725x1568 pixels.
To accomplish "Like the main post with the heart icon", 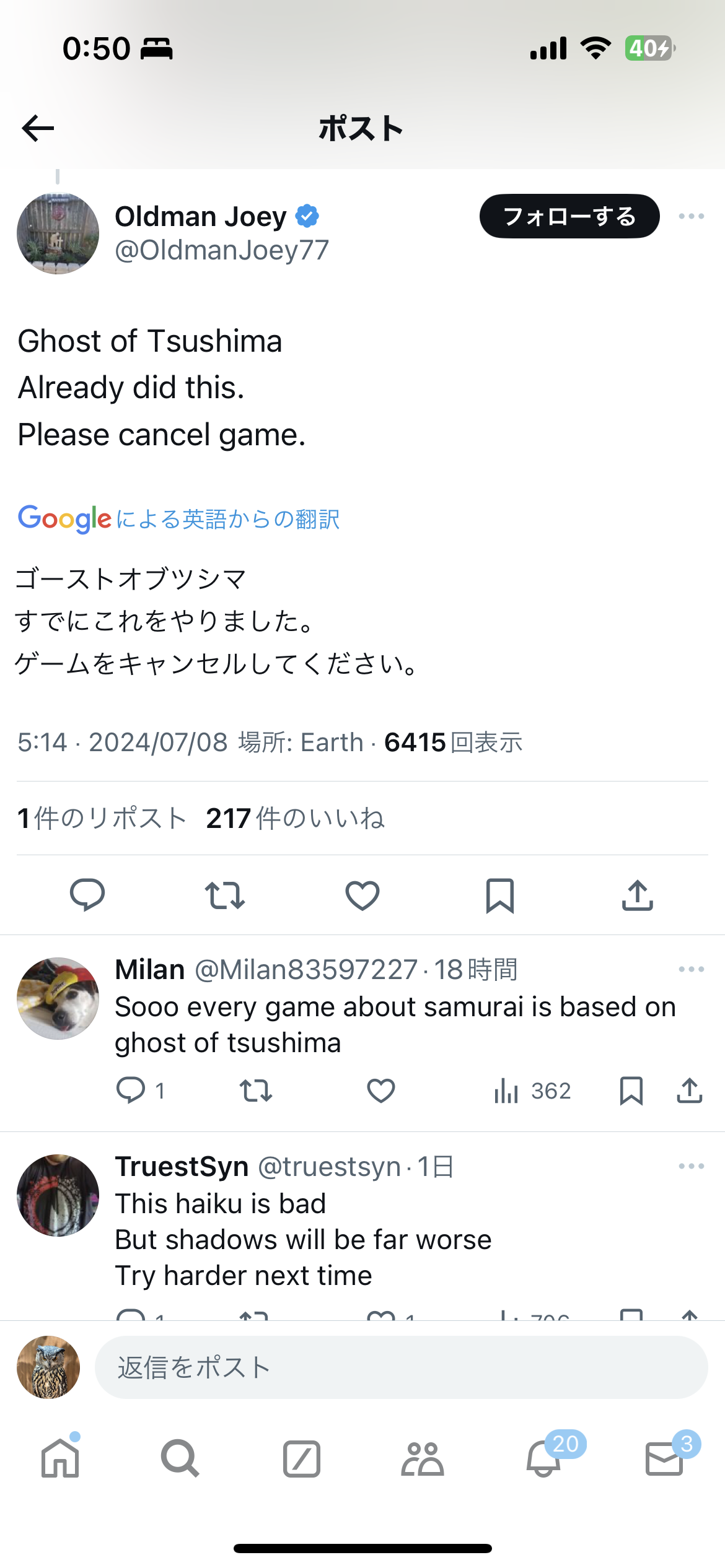I will [362, 895].
